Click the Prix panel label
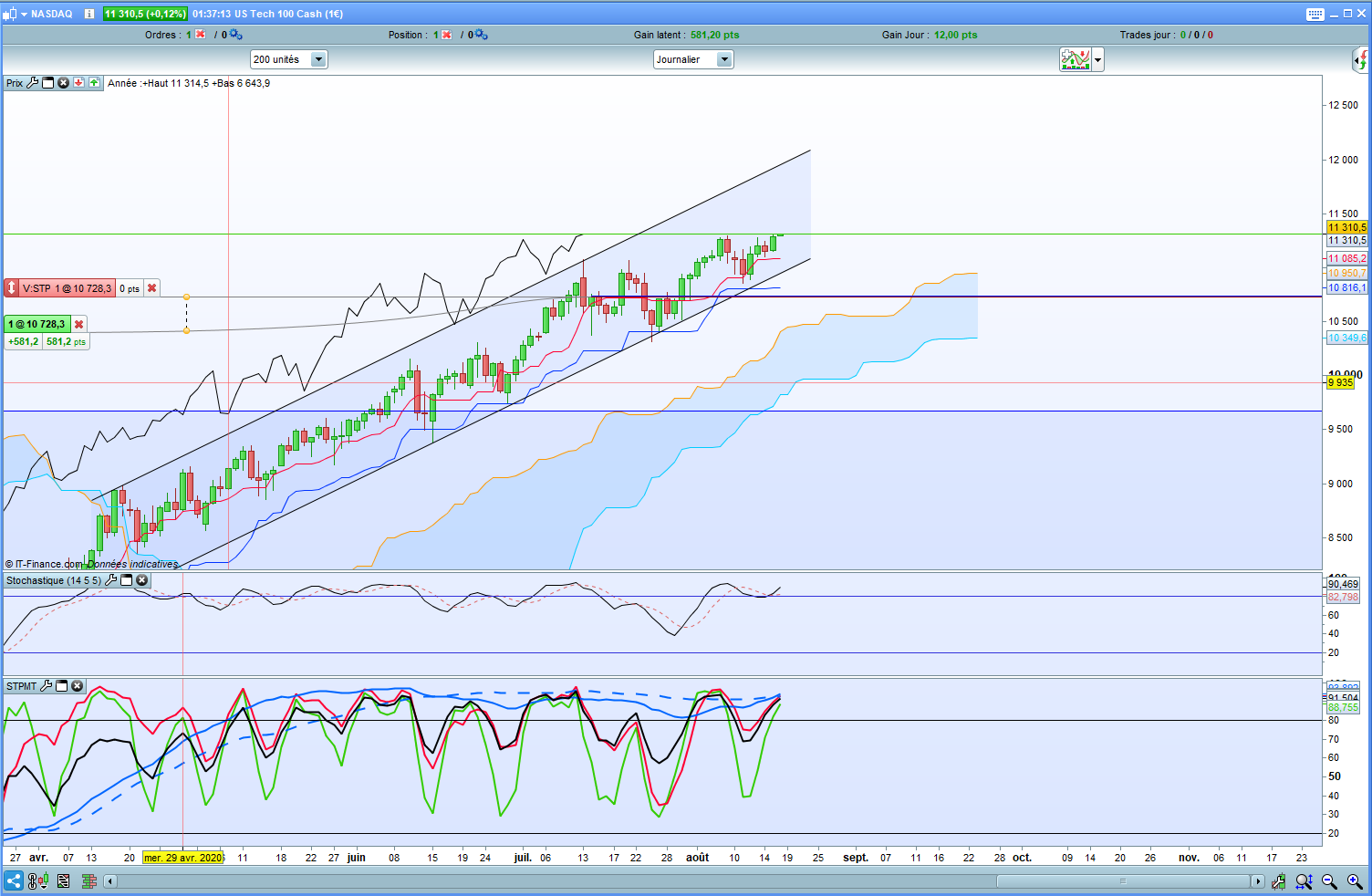1372x896 pixels. [15, 83]
